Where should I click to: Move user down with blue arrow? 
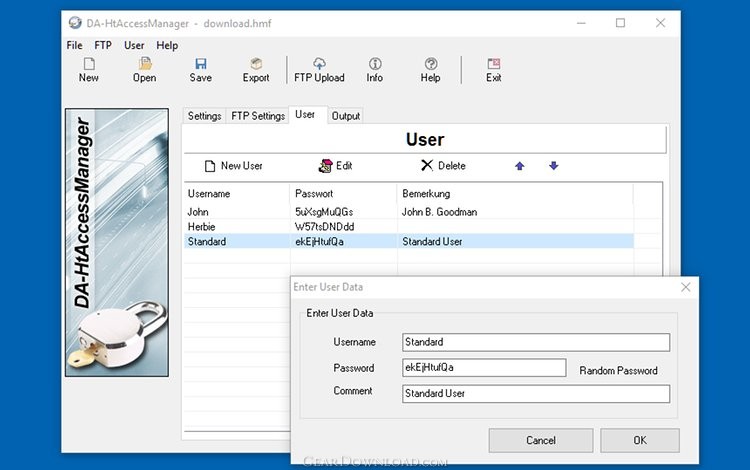click(x=553, y=166)
